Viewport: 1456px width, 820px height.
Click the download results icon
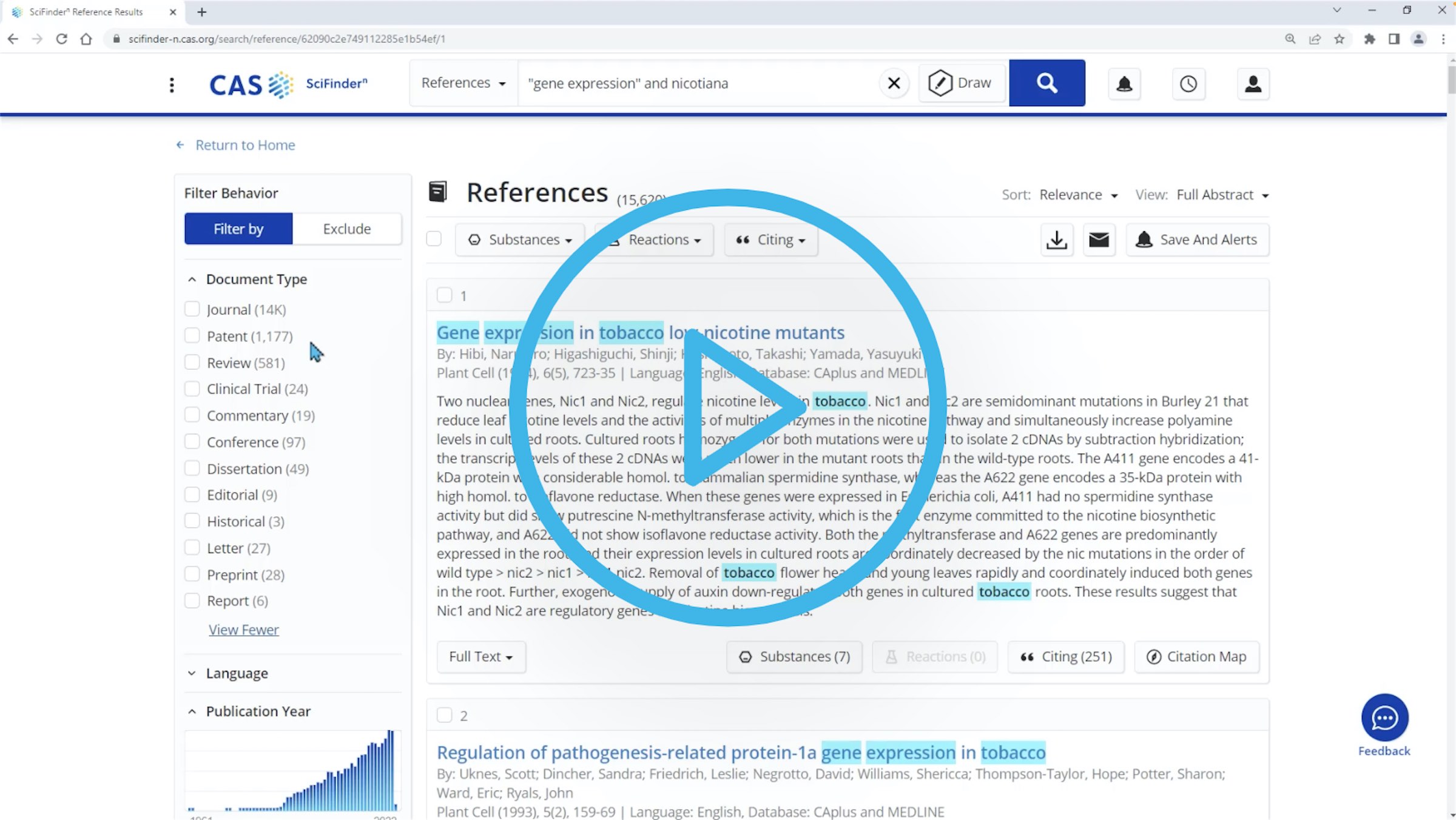[1056, 239]
